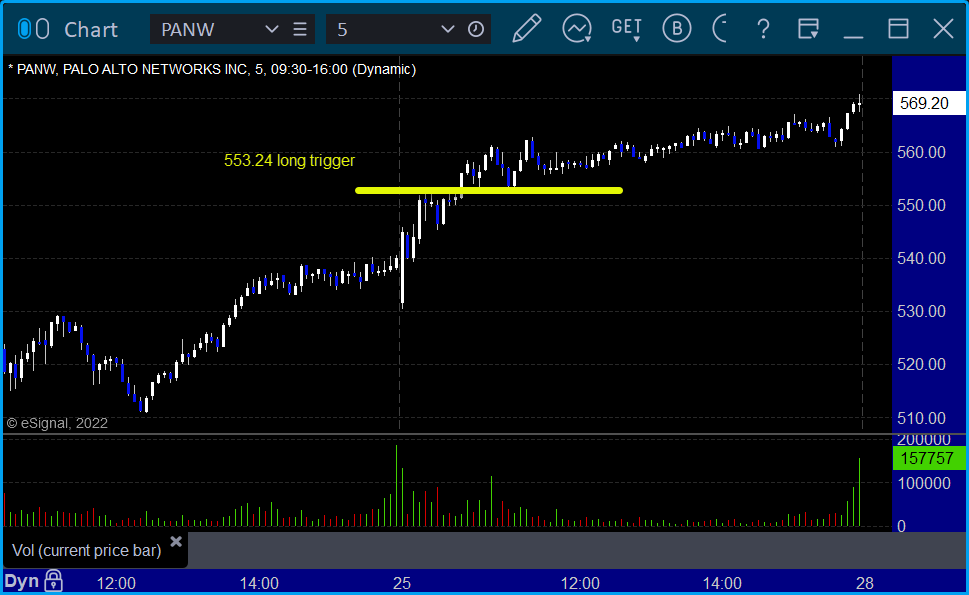969x595 pixels.
Task: Expand the 5-minute interval dropdown
Action: pos(447,29)
